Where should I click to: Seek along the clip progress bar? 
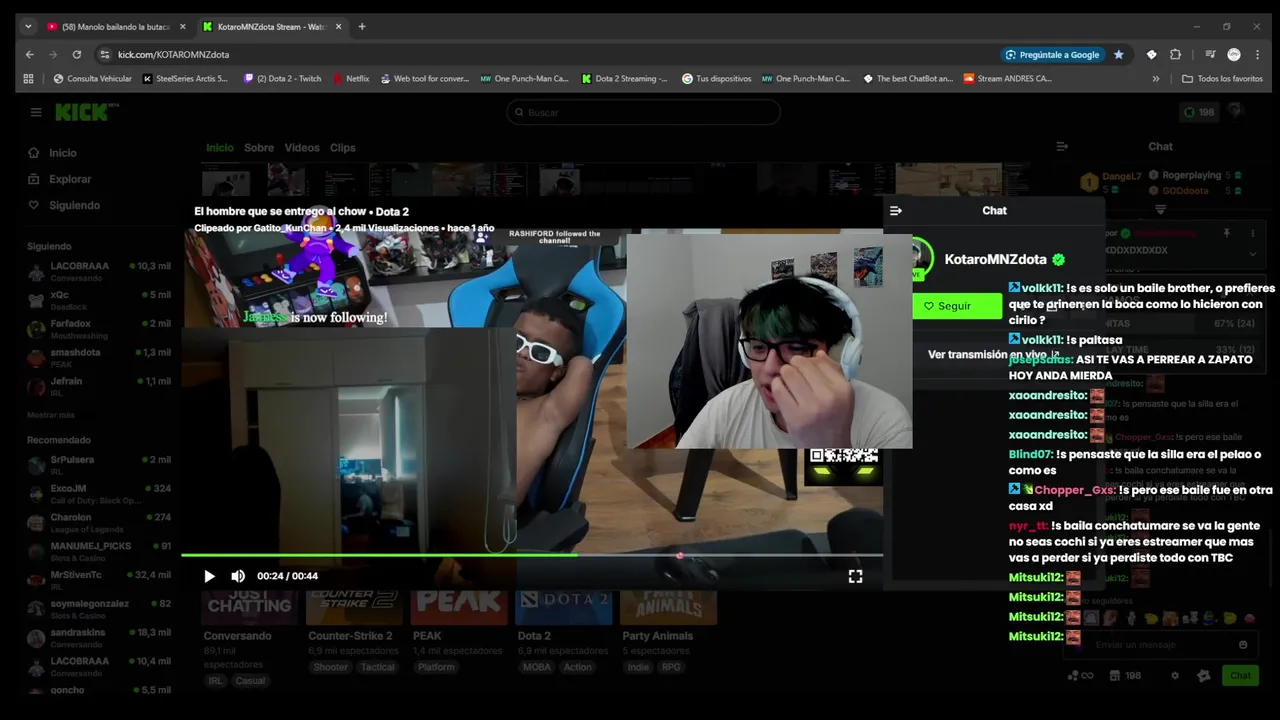point(532,555)
